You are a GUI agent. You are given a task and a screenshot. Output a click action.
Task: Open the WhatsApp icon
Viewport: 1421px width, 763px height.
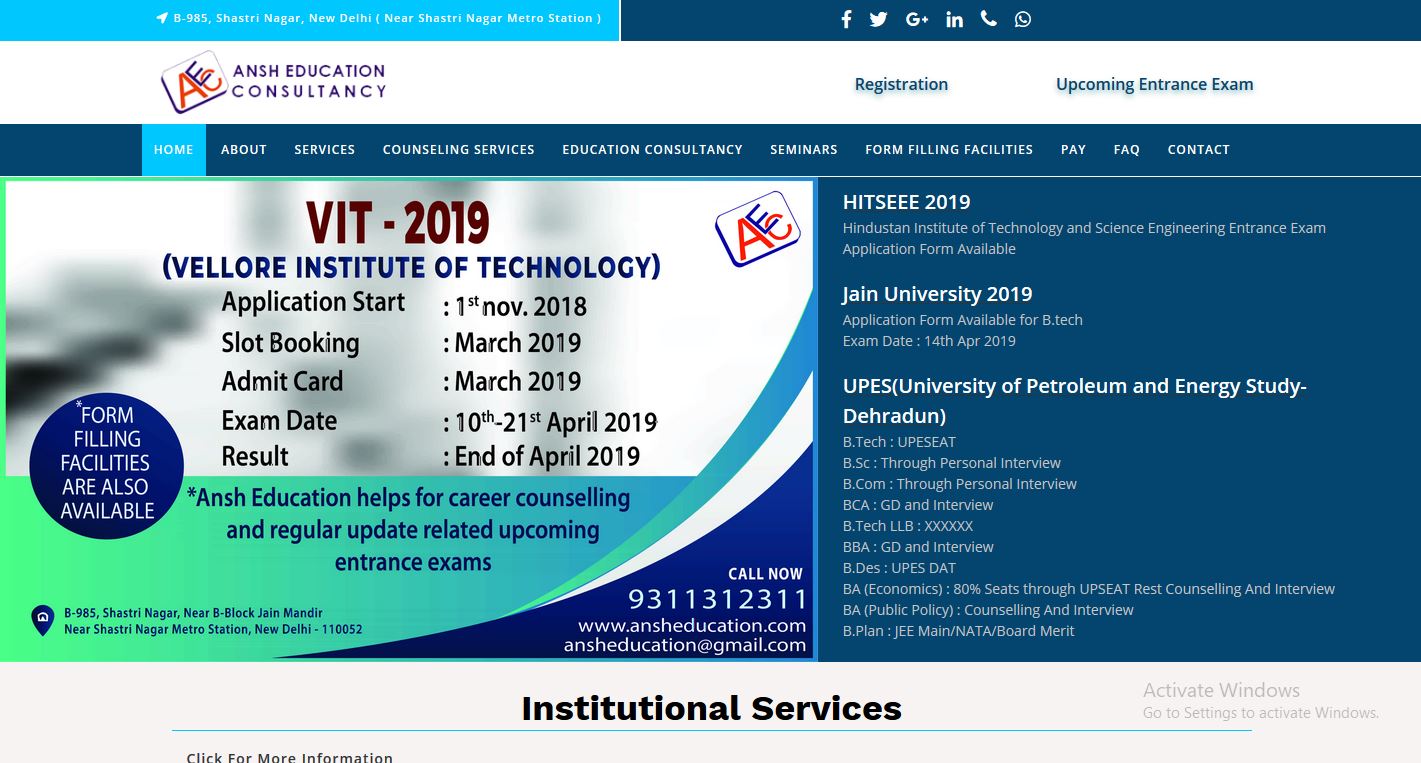tap(1022, 20)
